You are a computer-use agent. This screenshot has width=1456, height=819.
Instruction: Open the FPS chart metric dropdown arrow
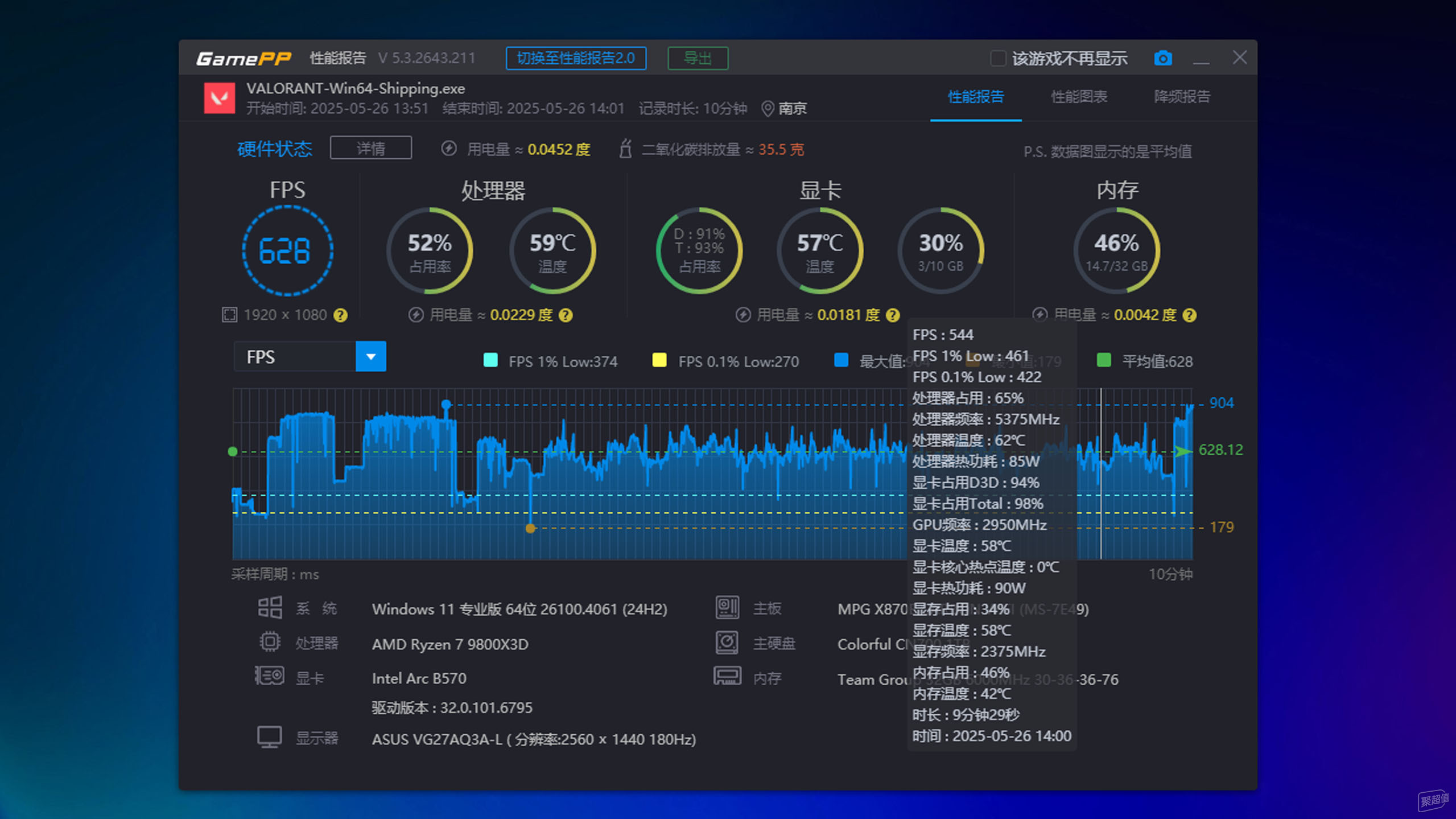371,357
